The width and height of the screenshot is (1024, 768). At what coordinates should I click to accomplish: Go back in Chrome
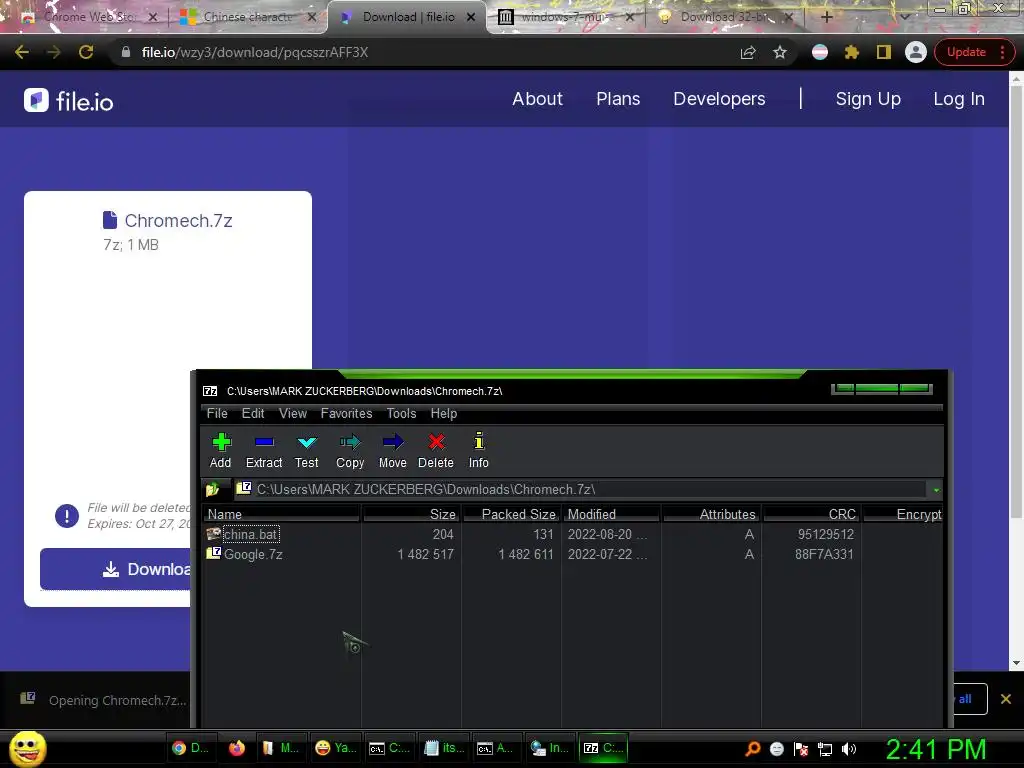pos(22,52)
